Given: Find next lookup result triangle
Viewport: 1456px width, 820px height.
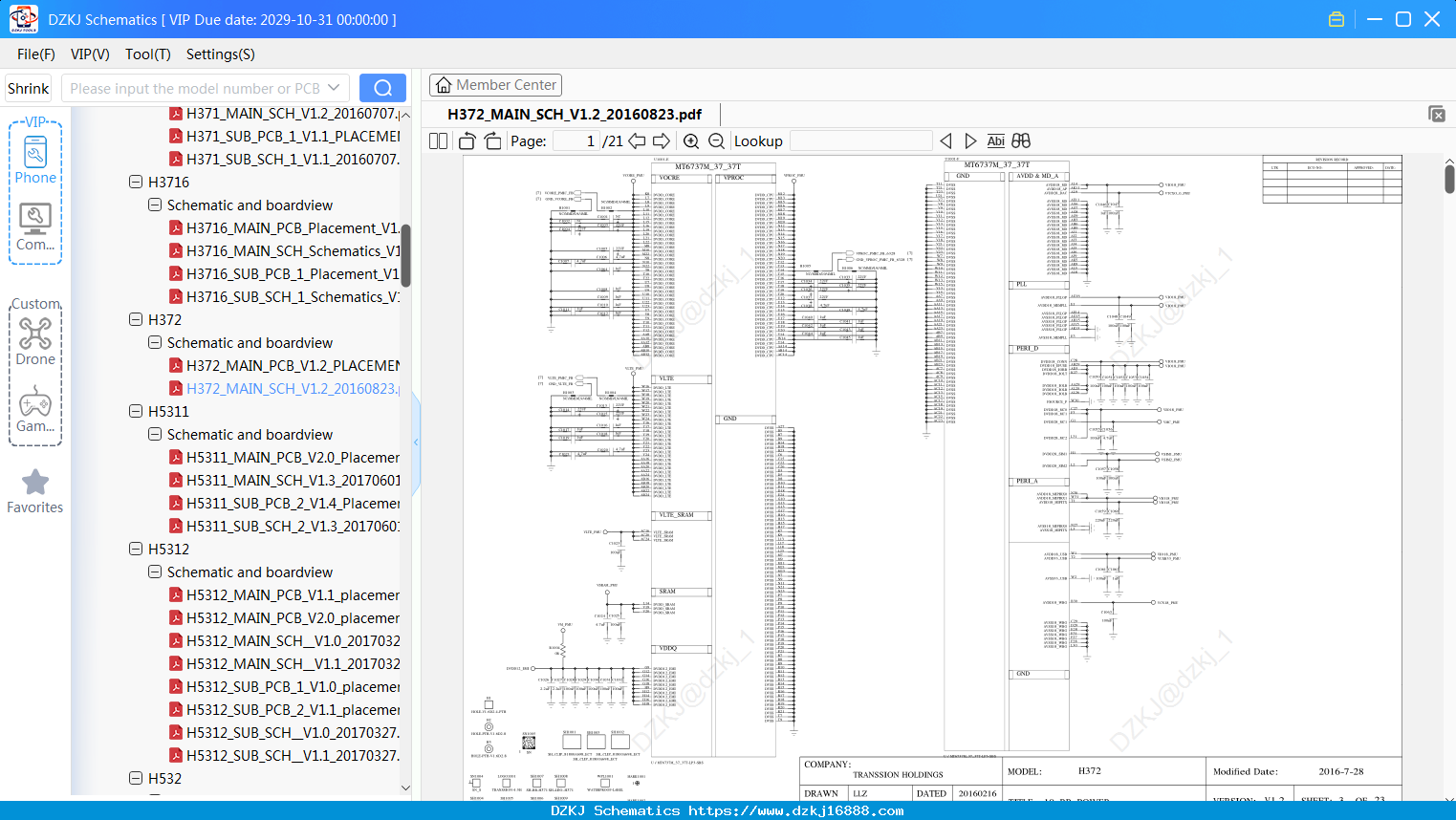Looking at the screenshot, I should [x=970, y=140].
